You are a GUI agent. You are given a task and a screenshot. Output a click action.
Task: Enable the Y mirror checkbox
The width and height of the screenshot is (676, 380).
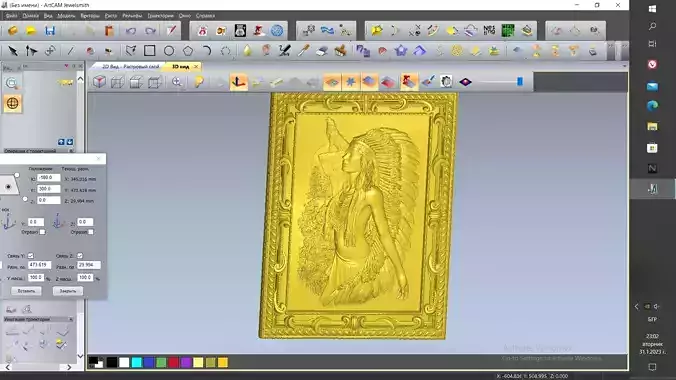42,232
